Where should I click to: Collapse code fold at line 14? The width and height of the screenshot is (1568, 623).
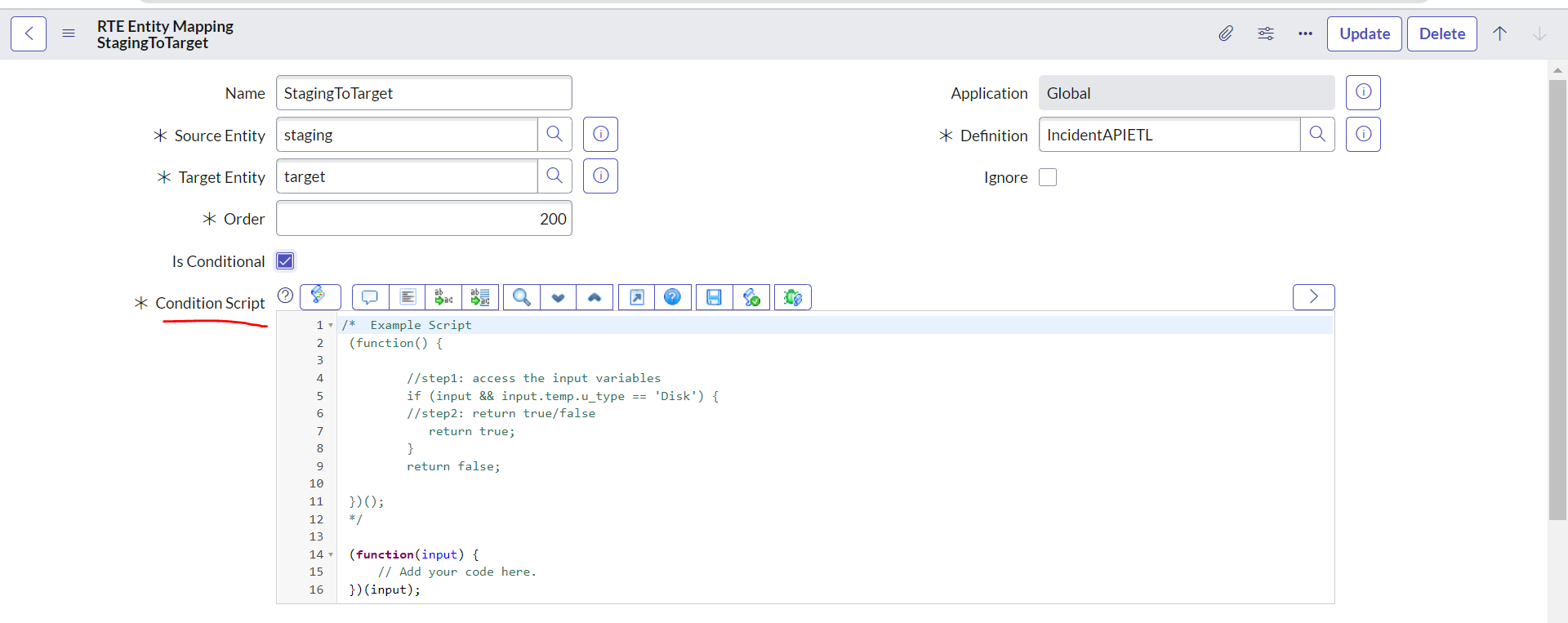coord(331,554)
